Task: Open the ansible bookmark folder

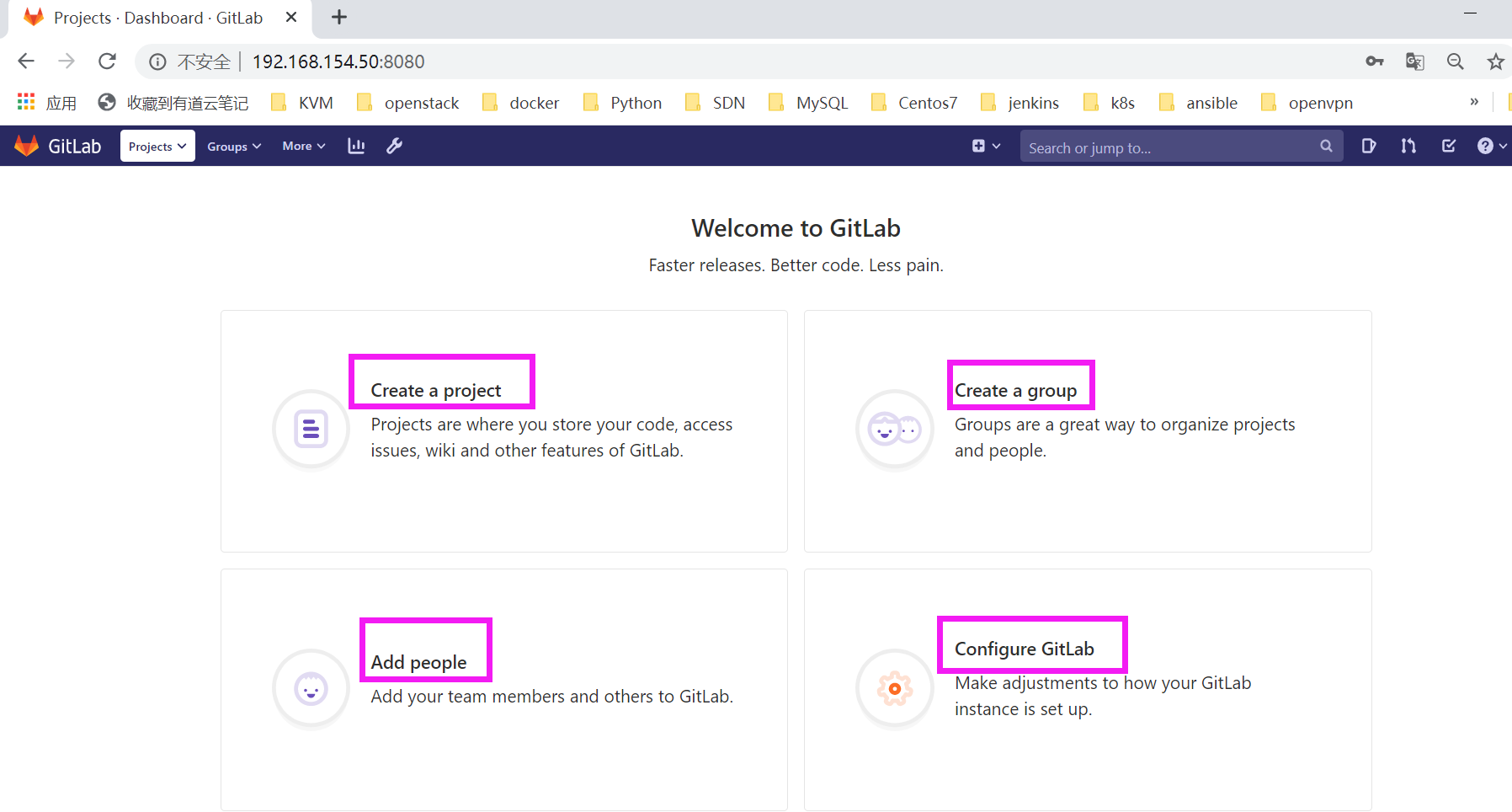Action: pyautogui.click(x=1197, y=103)
